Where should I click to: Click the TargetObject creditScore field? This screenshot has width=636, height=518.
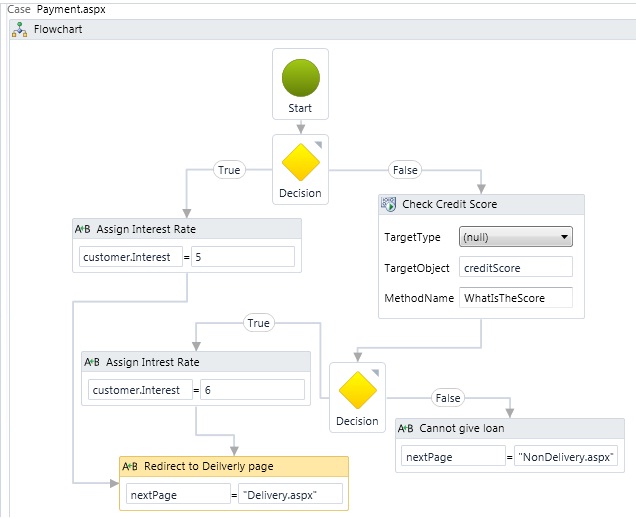515,267
